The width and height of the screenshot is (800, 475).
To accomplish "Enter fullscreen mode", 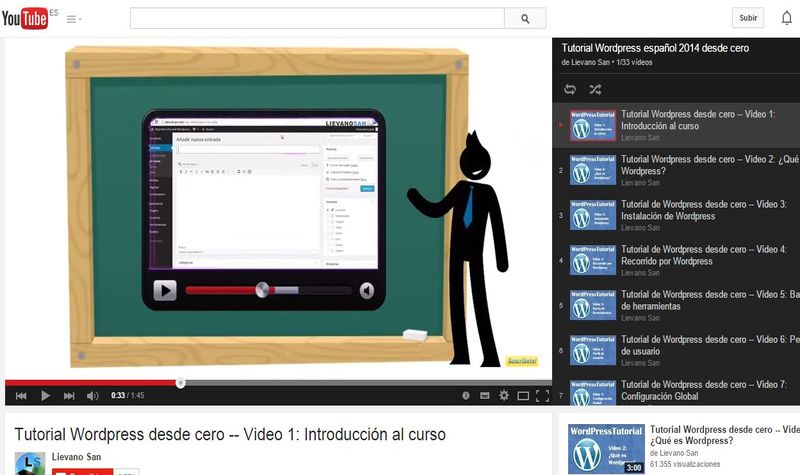I will pyautogui.click(x=542, y=396).
